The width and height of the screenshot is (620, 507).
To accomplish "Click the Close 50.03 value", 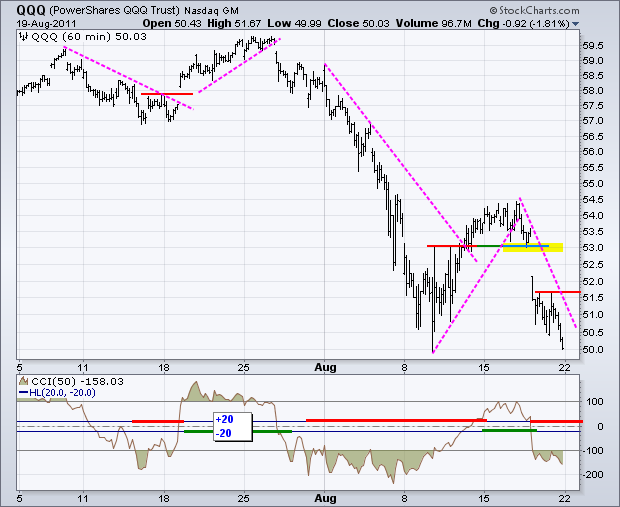I will [359, 23].
